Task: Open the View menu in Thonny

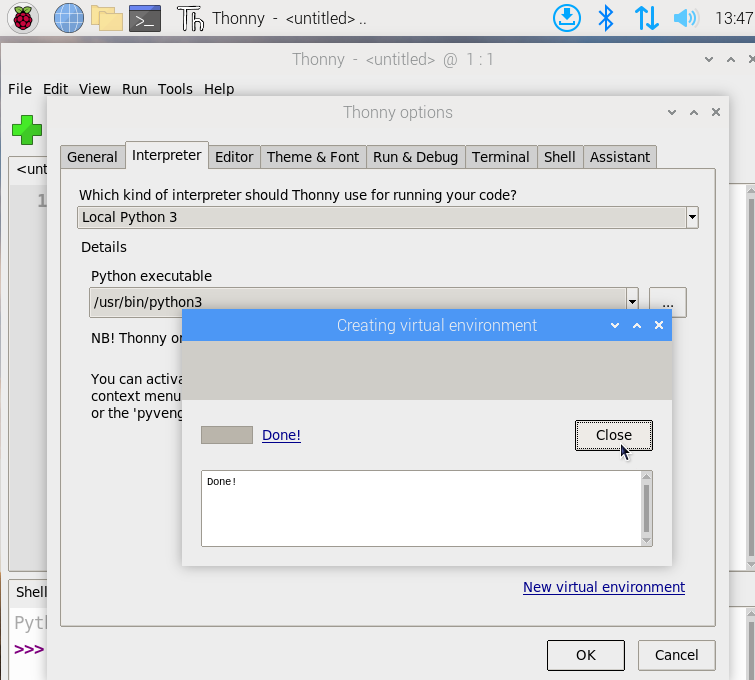Action: 94,89
